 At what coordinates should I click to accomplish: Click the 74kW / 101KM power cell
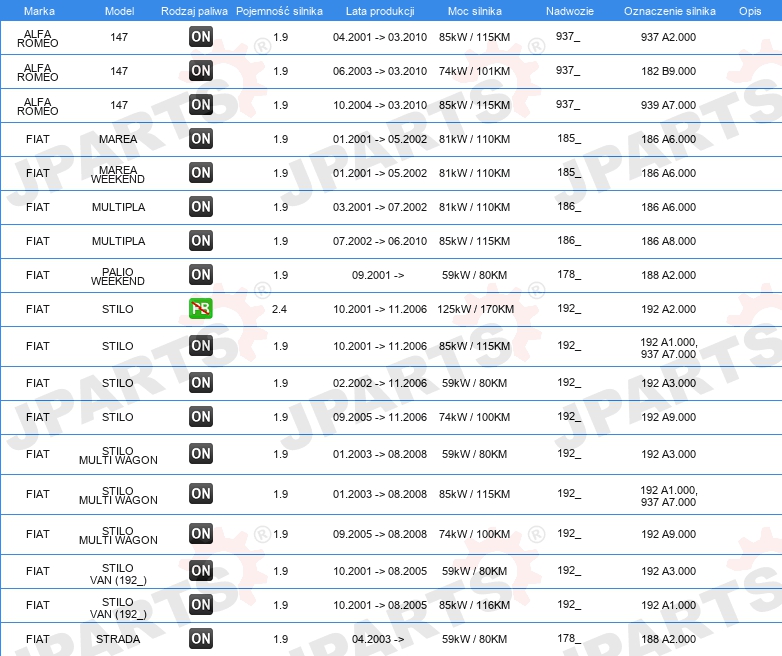(x=474, y=71)
